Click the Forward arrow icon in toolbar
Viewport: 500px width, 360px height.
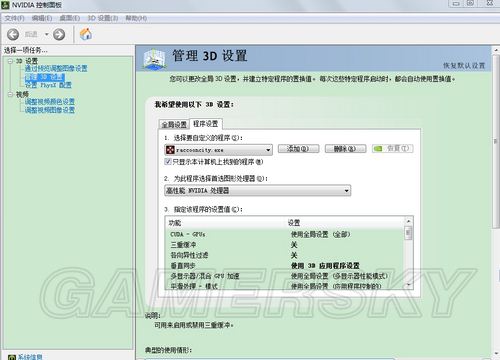(x=59, y=34)
